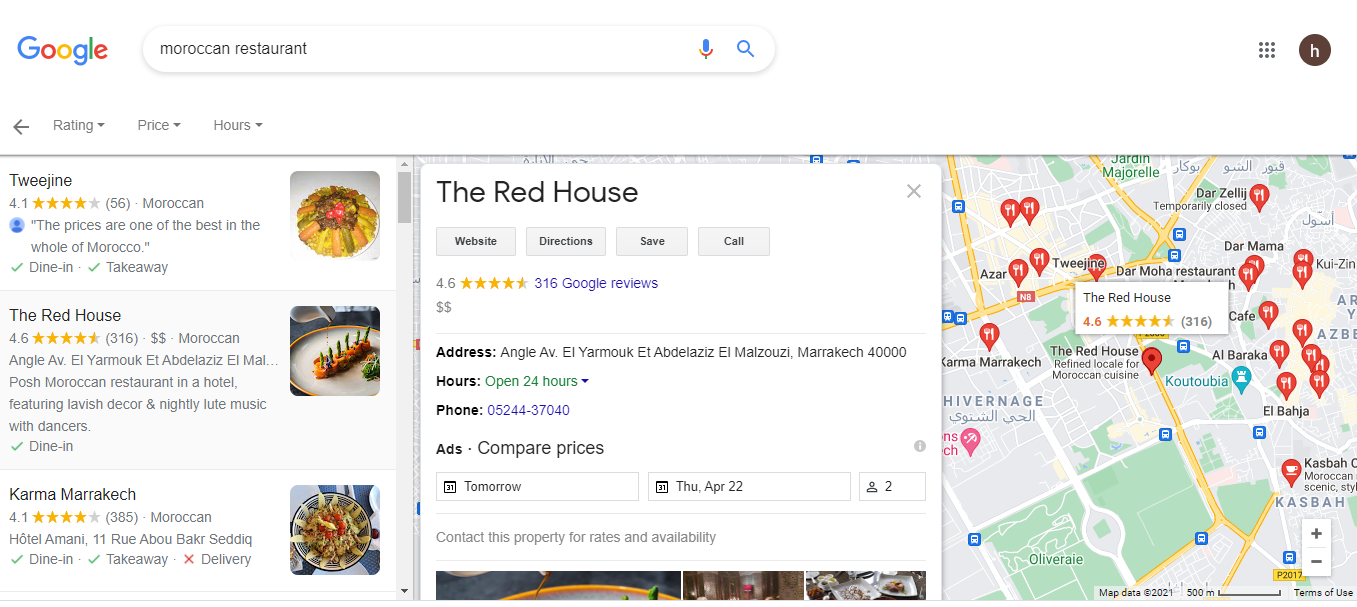The height and width of the screenshot is (607, 1357).
Task: Click the Directions button
Action: coord(566,241)
